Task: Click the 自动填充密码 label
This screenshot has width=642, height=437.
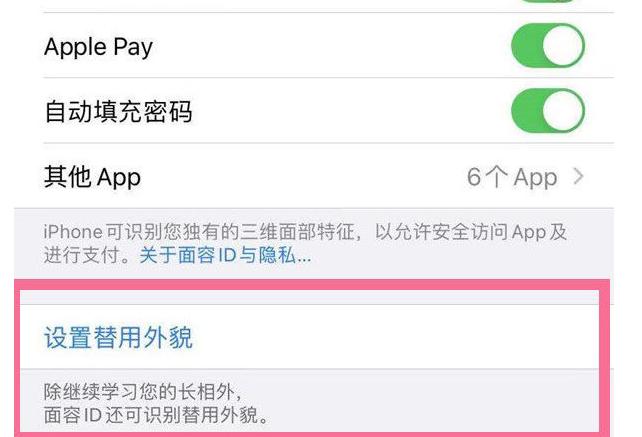Action: 118,111
